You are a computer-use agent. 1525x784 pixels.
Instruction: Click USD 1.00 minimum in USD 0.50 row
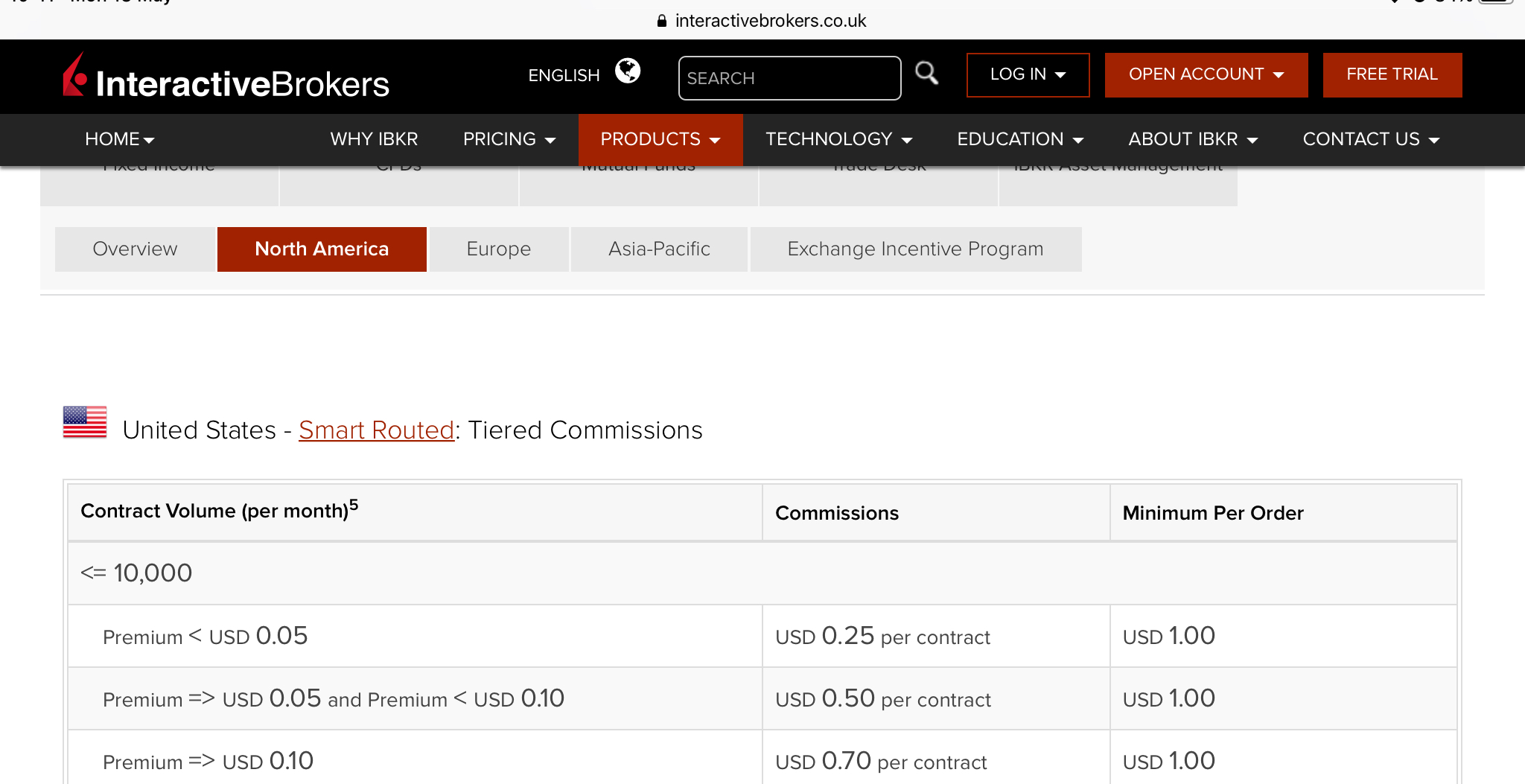click(1283, 698)
